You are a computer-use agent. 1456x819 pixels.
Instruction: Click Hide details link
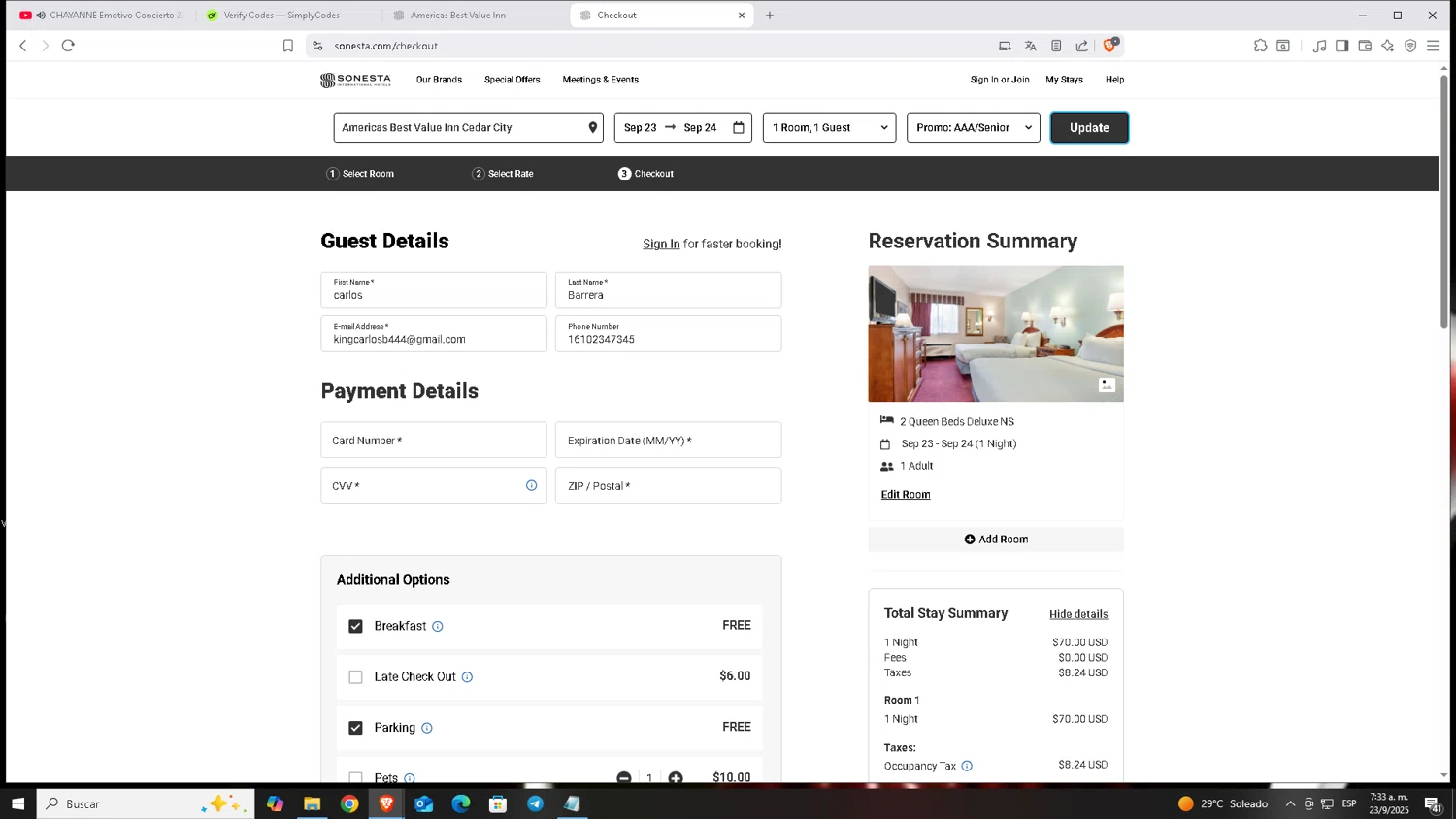(x=1078, y=614)
